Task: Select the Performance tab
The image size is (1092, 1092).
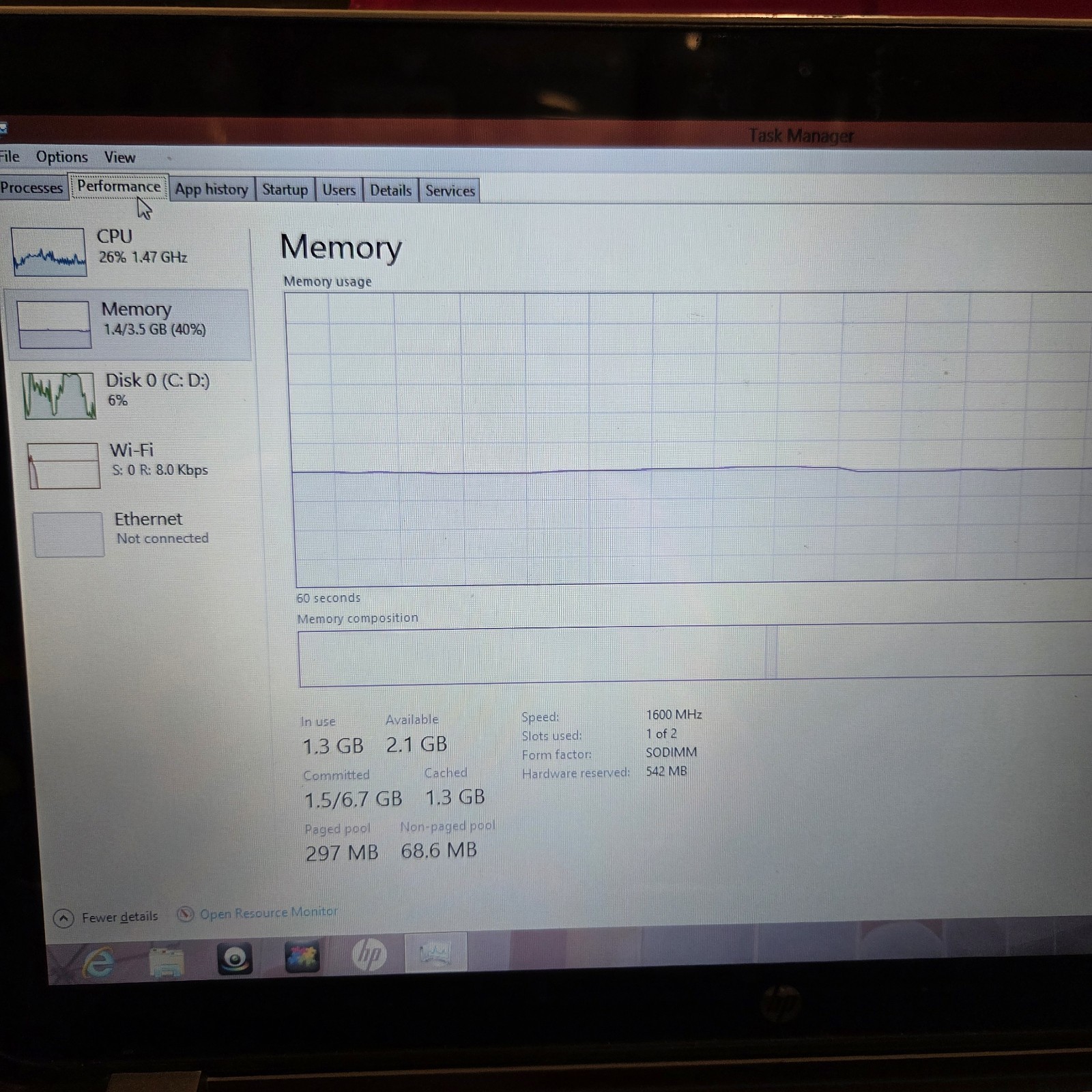Action: [119, 186]
